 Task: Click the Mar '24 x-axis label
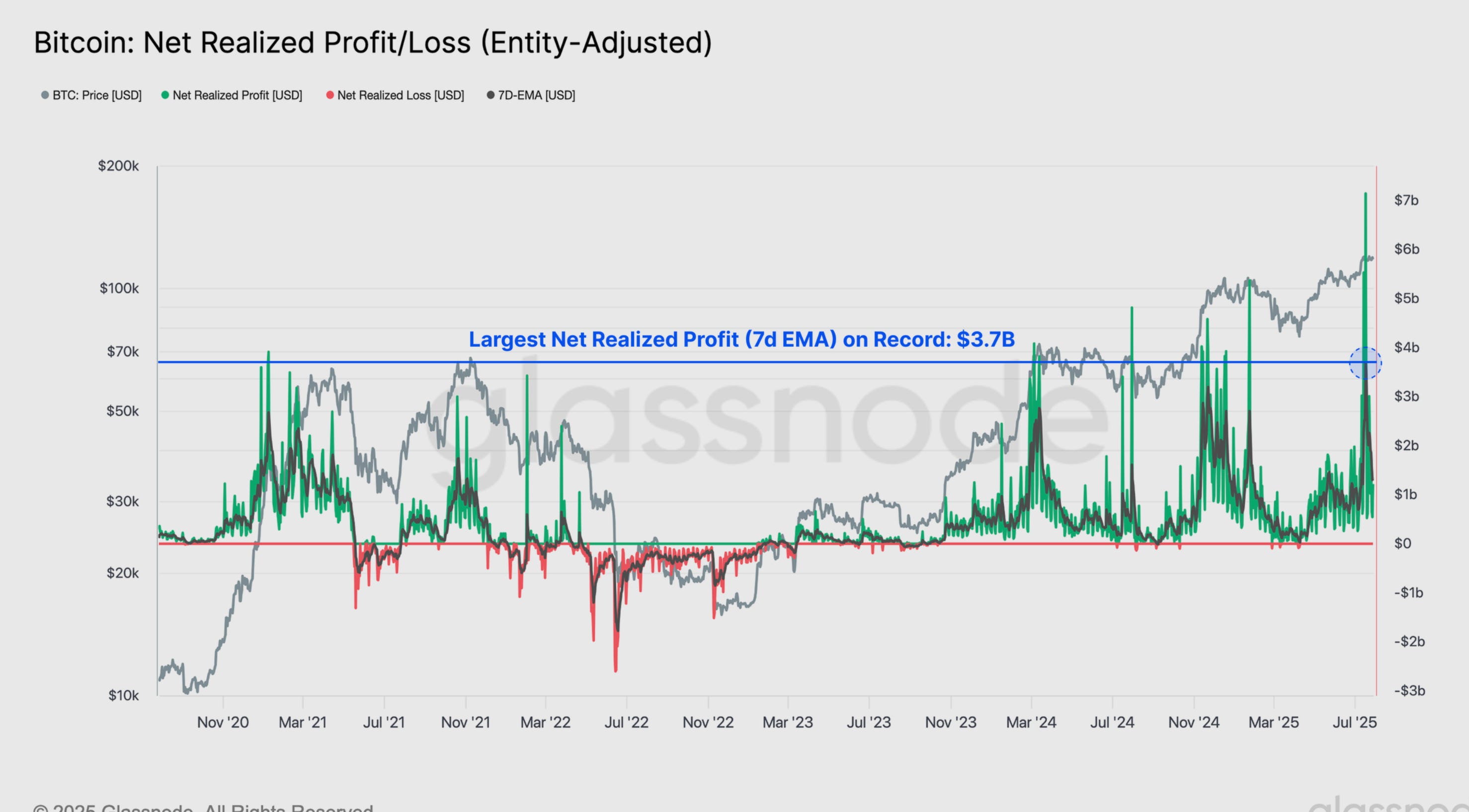(1031, 723)
